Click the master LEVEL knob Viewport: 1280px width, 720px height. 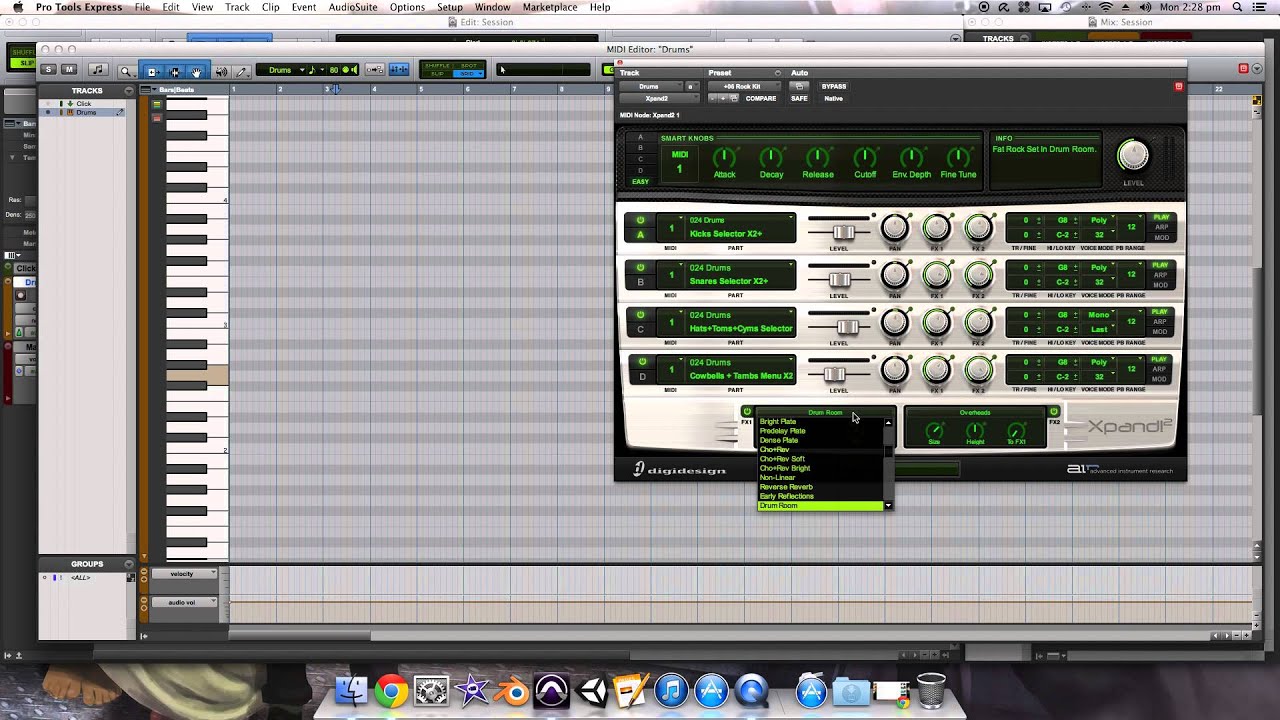click(1133, 155)
